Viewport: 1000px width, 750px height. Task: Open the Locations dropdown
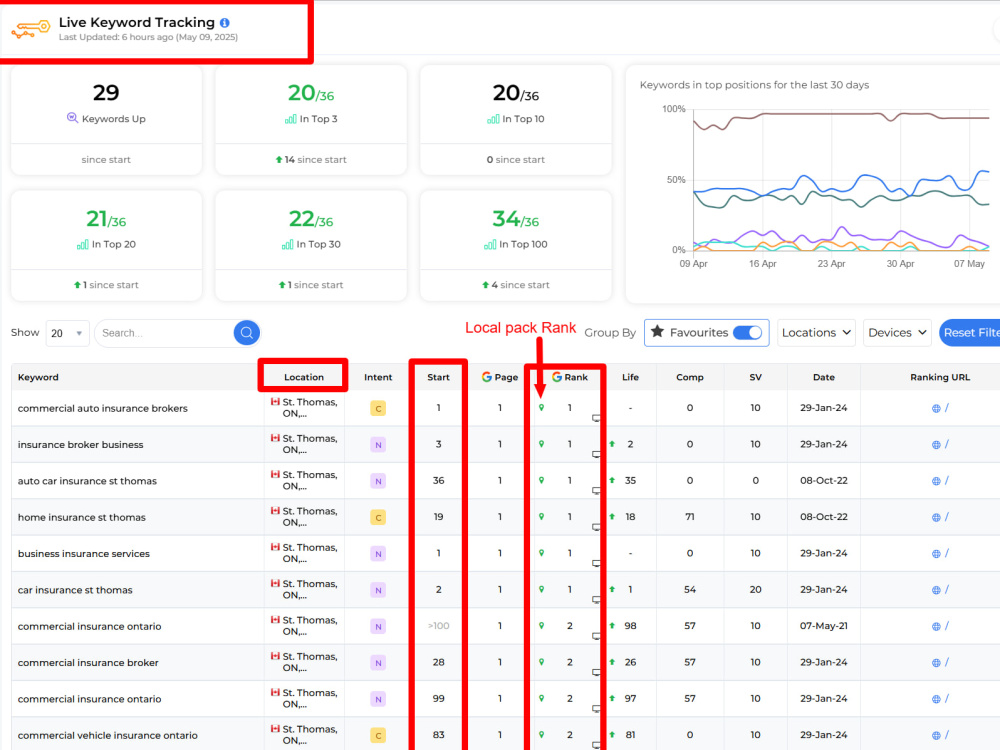click(x=816, y=332)
